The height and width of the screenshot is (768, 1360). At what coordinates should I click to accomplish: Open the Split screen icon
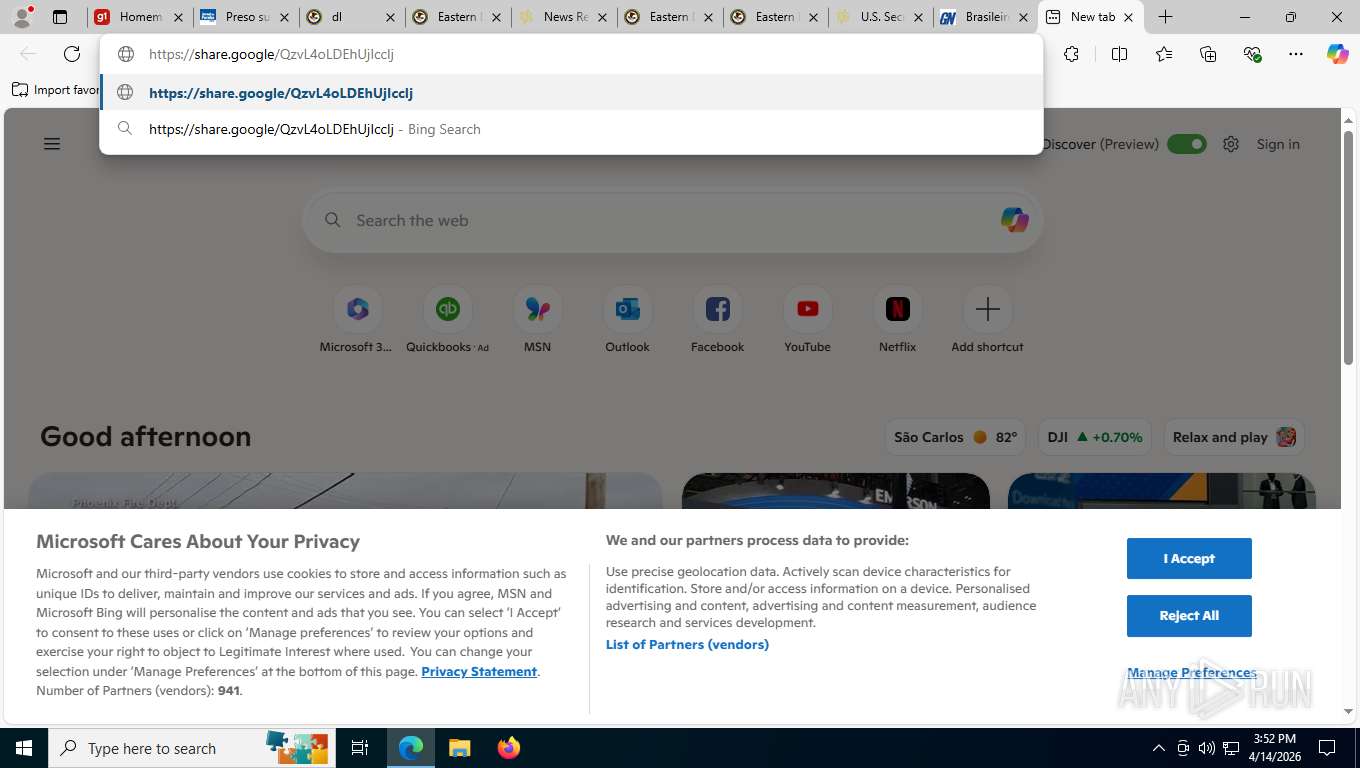(1119, 54)
